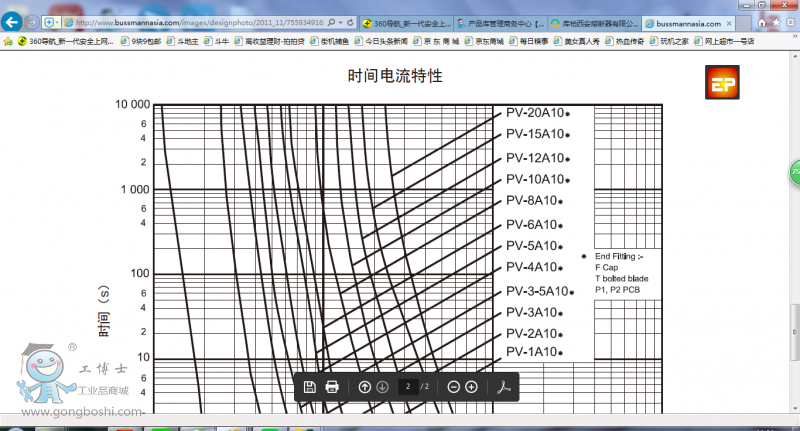Viewport: 800px width, 431px height.
Task: Show the Adobe Reader toolbar
Action: point(505,387)
